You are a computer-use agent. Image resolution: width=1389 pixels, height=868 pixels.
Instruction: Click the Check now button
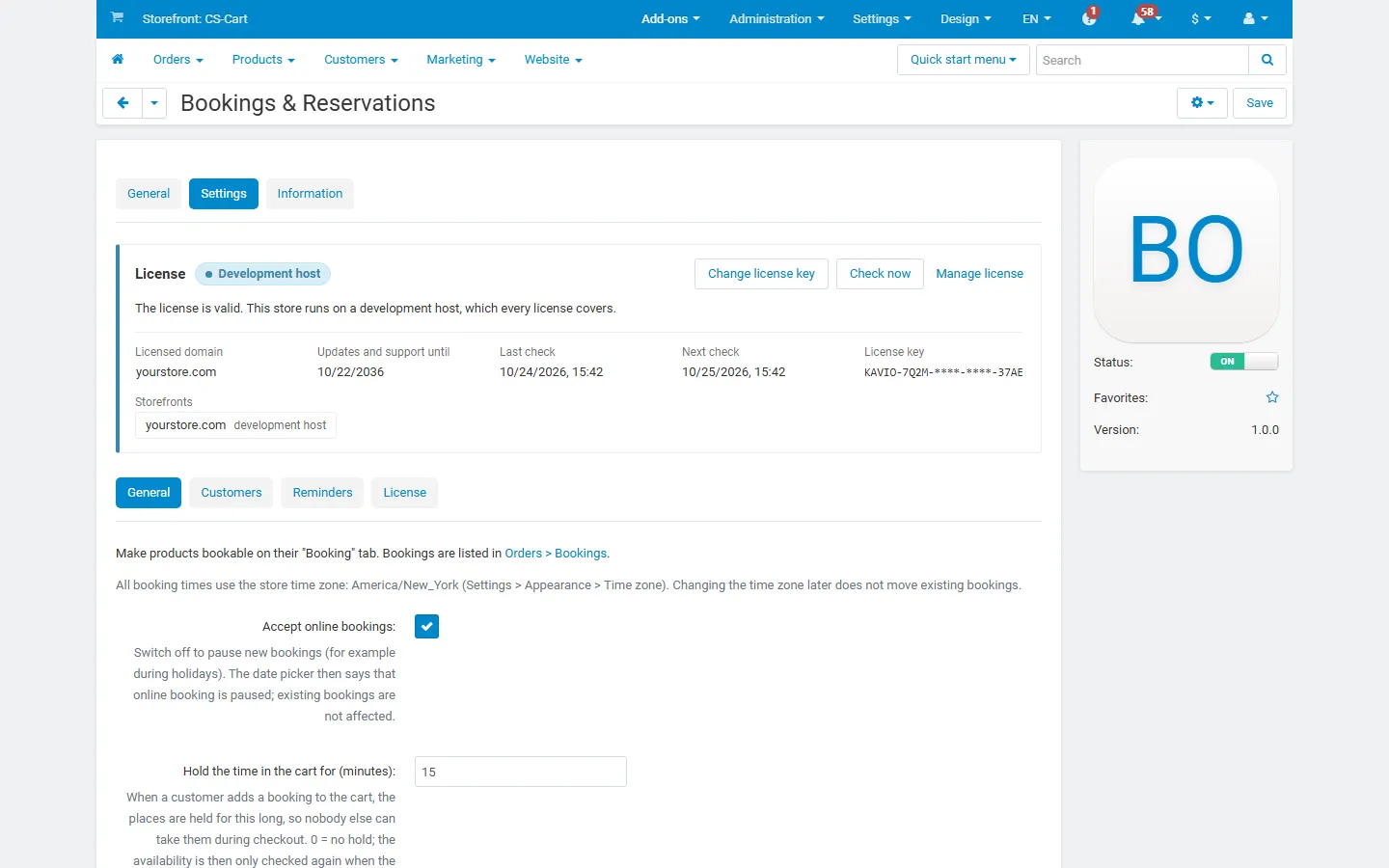[x=880, y=274]
